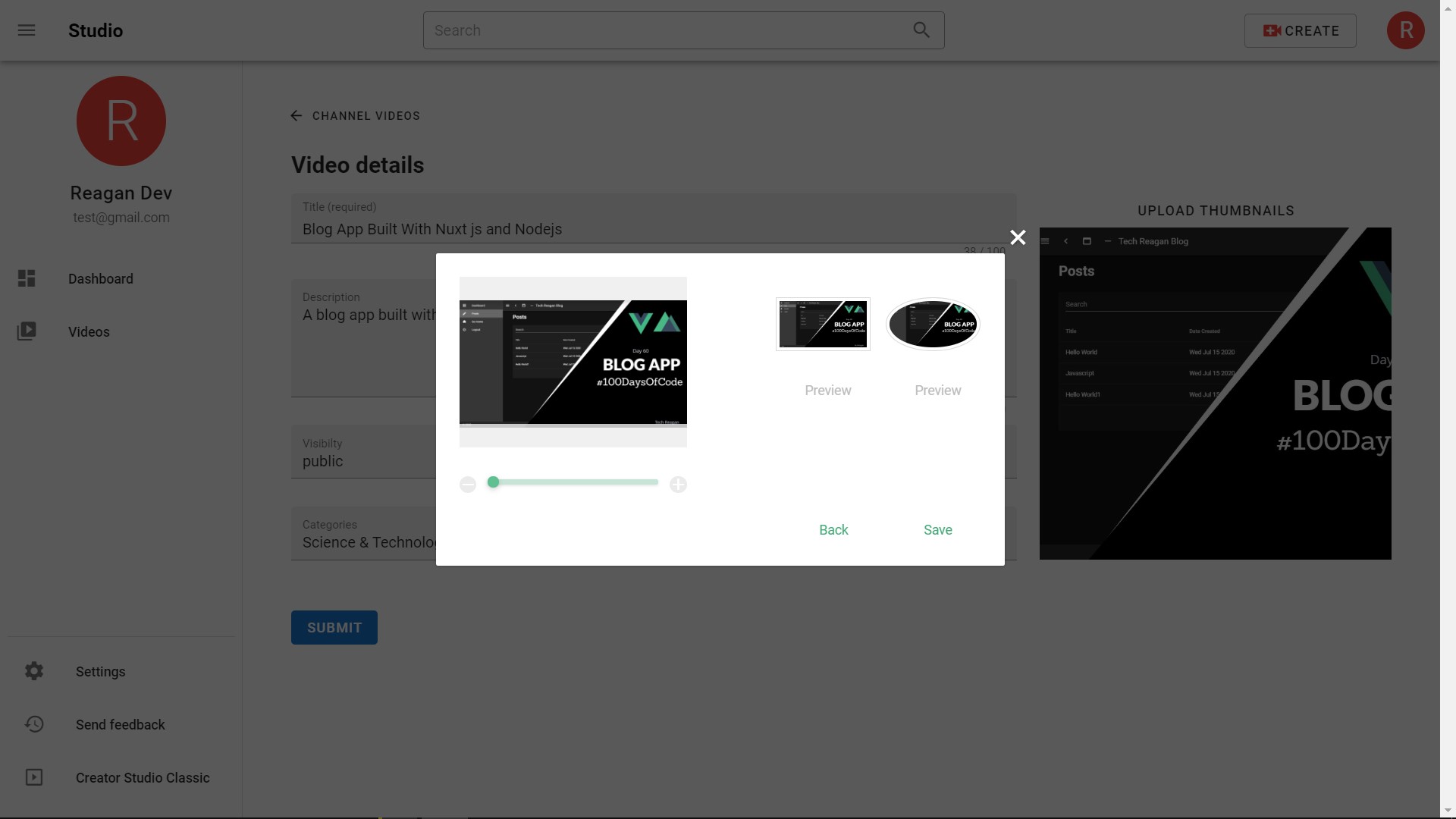1456x819 pixels.
Task: Click the R account avatar
Action: pyautogui.click(x=1405, y=30)
